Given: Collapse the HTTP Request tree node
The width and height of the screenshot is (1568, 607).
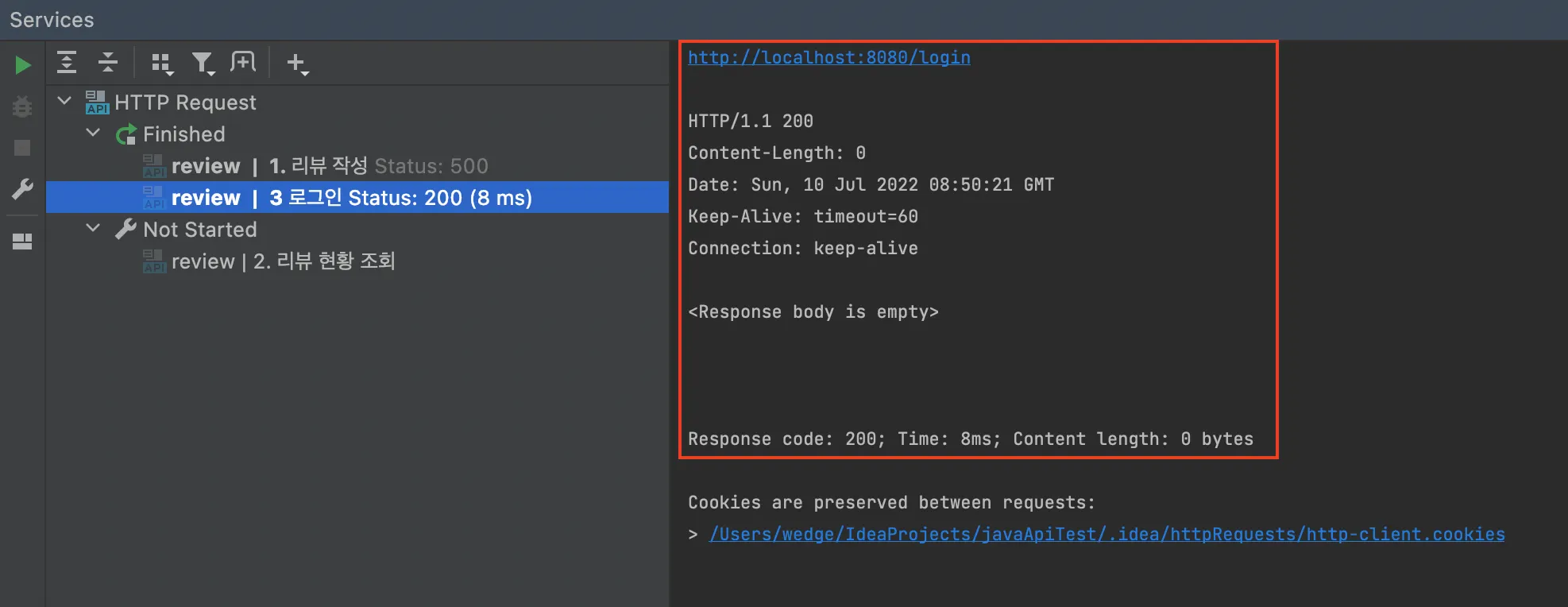Looking at the screenshot, I should tap(65, 101).
